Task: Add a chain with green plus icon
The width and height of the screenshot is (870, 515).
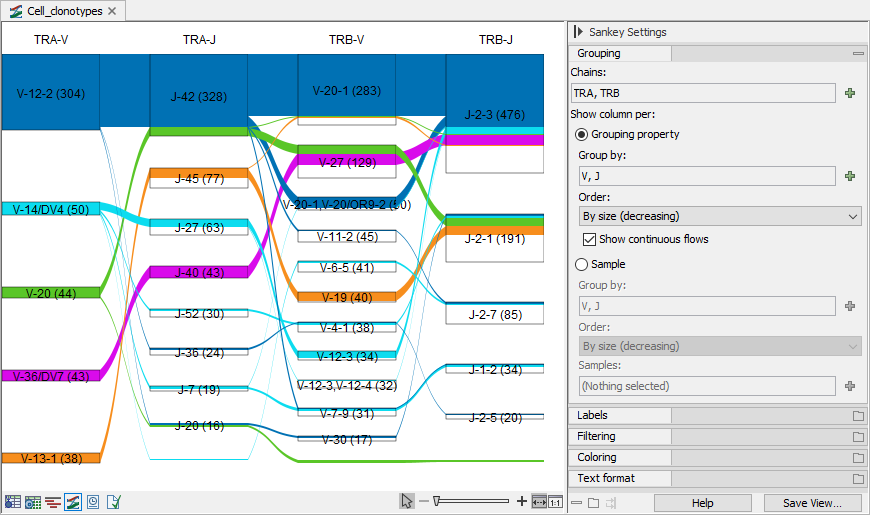Action: tap(850, 93)
